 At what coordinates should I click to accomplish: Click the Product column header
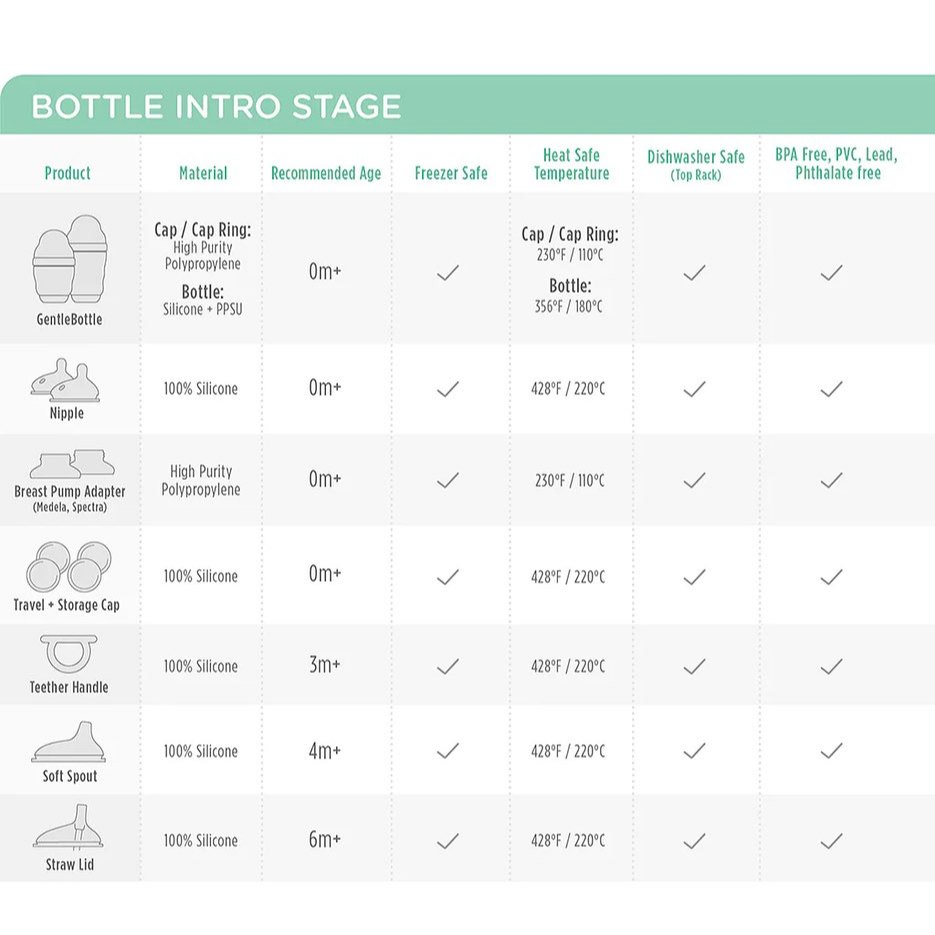pos(67,174)
